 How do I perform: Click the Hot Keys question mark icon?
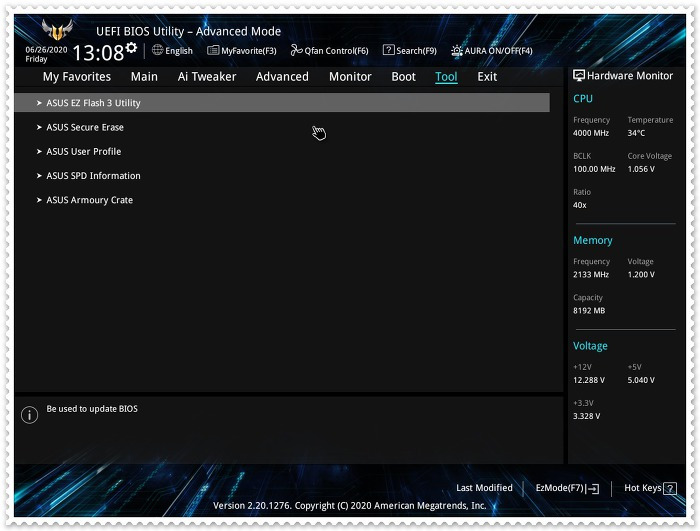click(670, 488)
